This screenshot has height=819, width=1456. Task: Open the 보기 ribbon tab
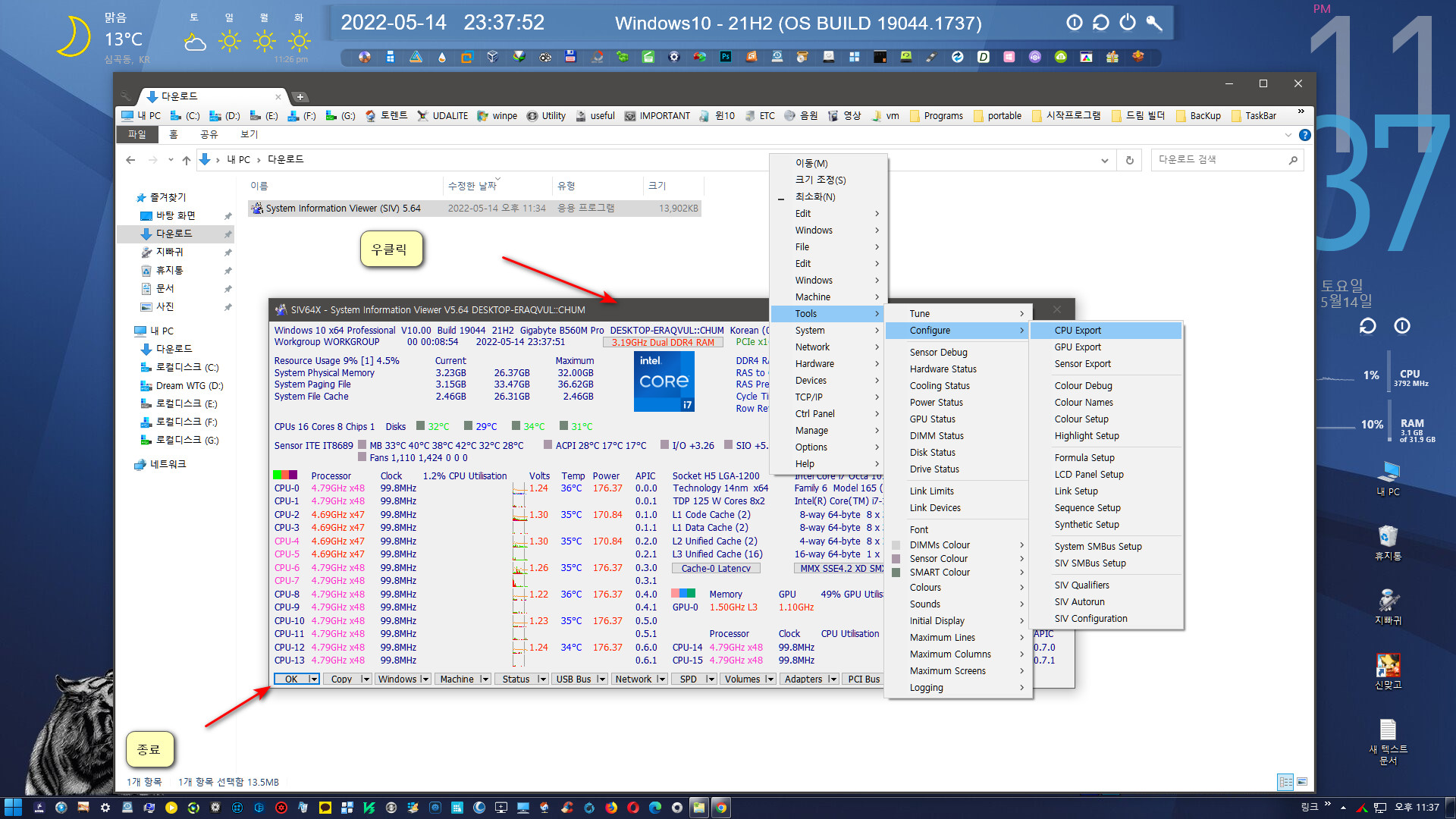pyautogui.click(x=249, y=134)
